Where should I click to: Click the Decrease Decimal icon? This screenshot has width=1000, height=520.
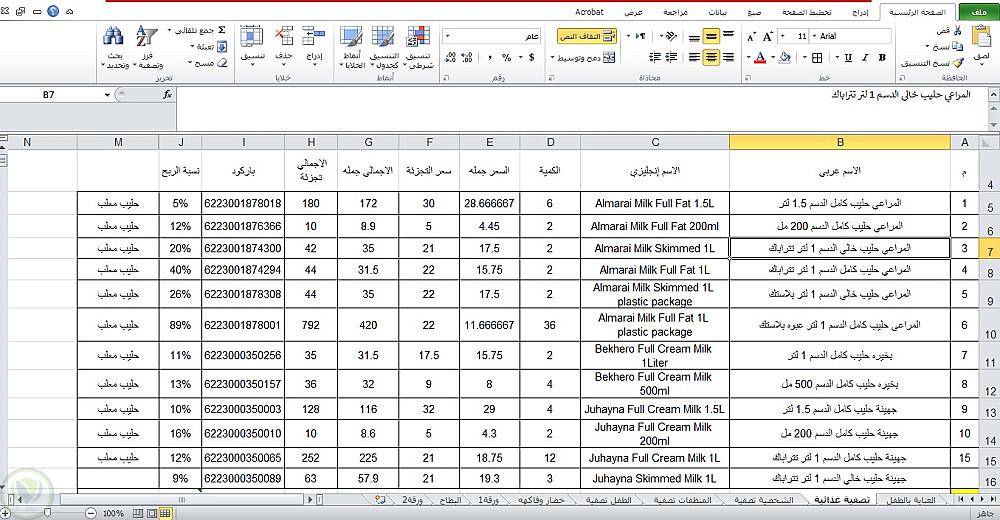point(450,57)
